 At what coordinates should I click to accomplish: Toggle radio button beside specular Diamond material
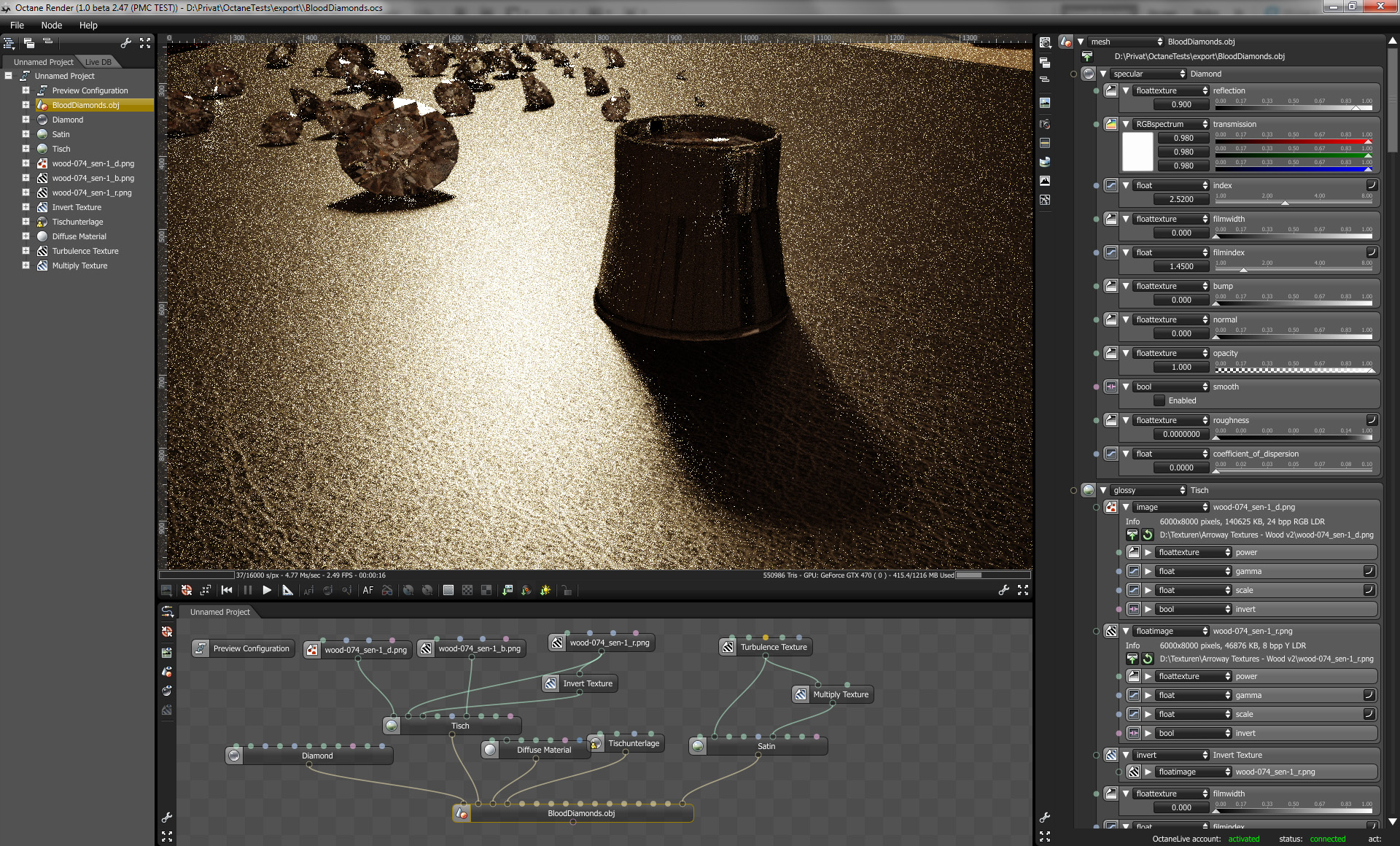1073,74
